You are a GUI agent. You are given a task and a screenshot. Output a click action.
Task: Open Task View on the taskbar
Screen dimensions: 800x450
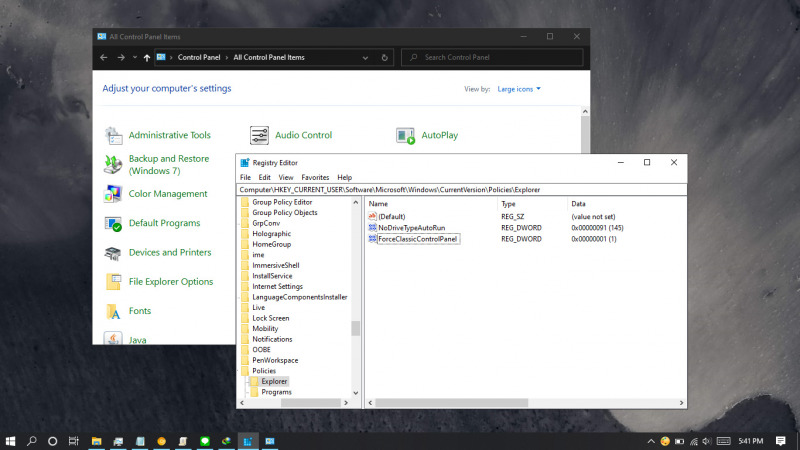[73, 441]
